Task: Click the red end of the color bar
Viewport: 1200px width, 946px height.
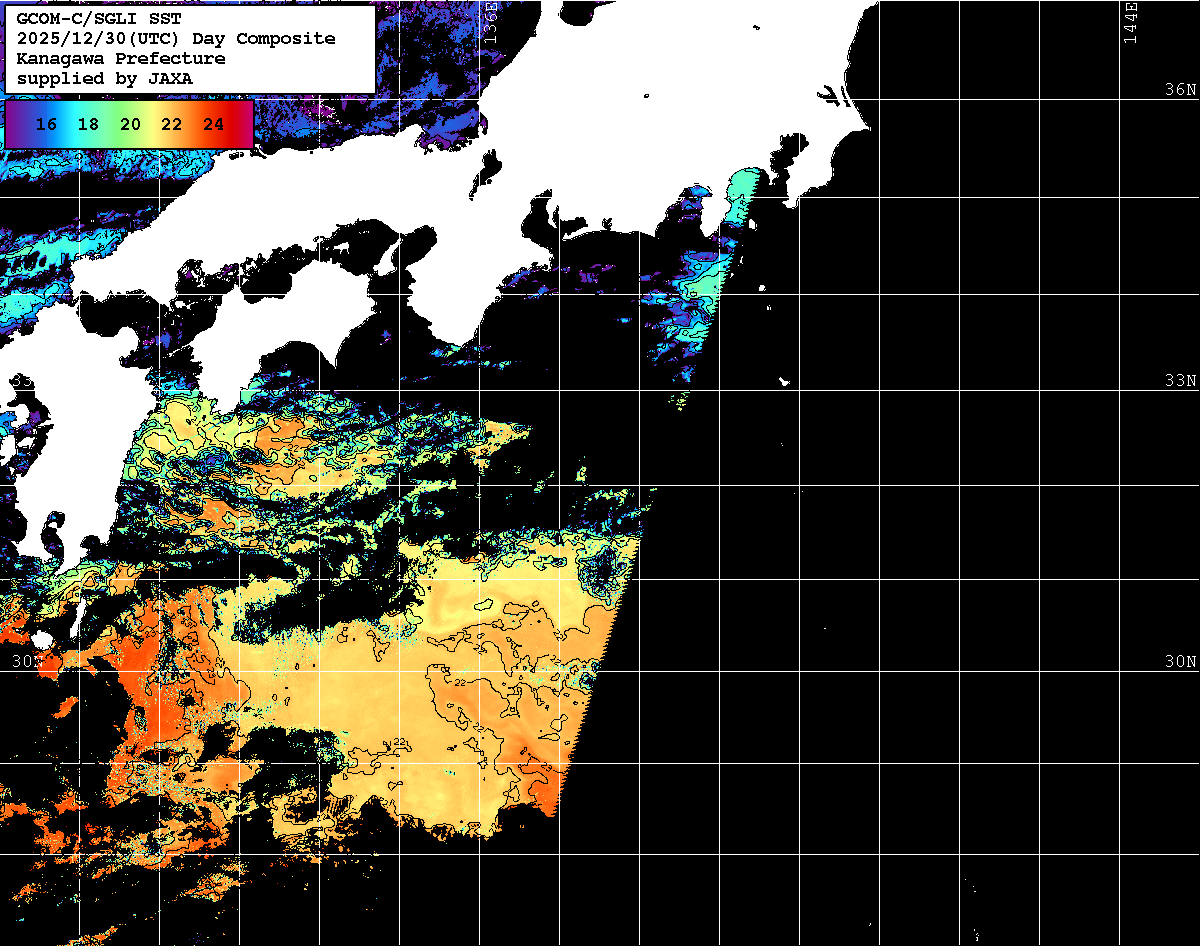Action: (243, 125)
